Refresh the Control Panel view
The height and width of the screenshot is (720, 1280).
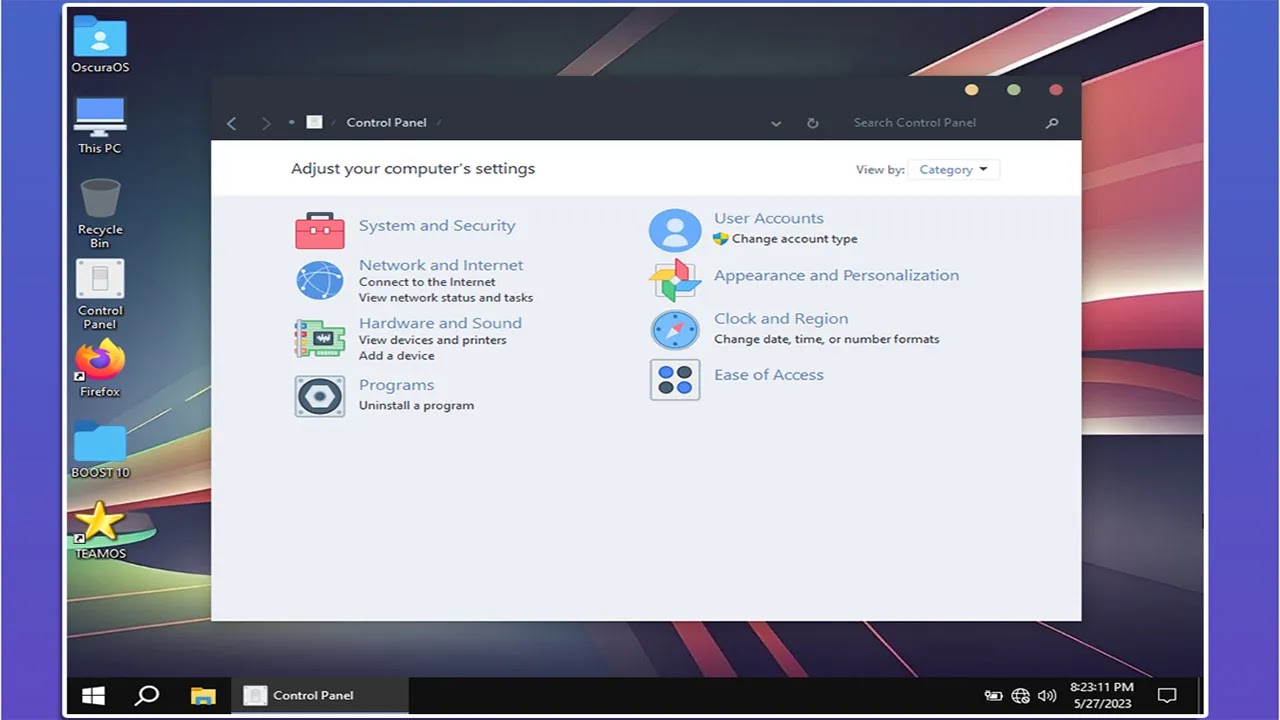(x=812, y=123)
